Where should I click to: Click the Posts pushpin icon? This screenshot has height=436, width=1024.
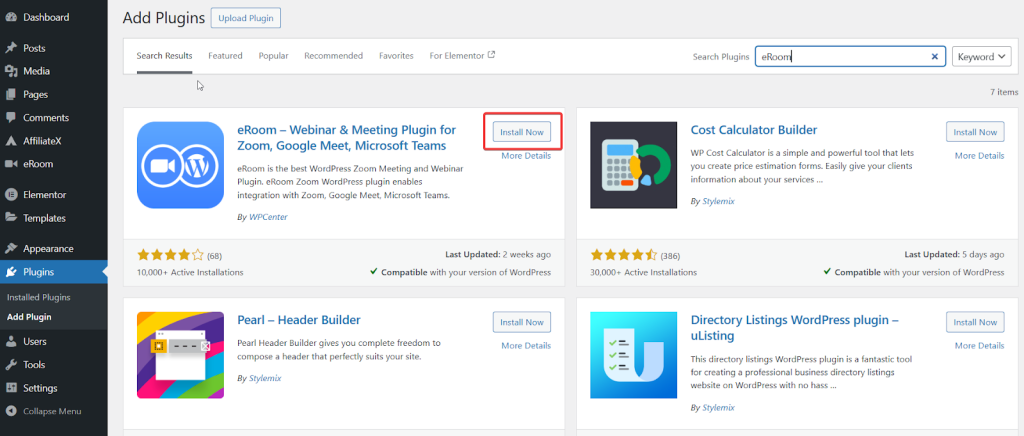10,48
